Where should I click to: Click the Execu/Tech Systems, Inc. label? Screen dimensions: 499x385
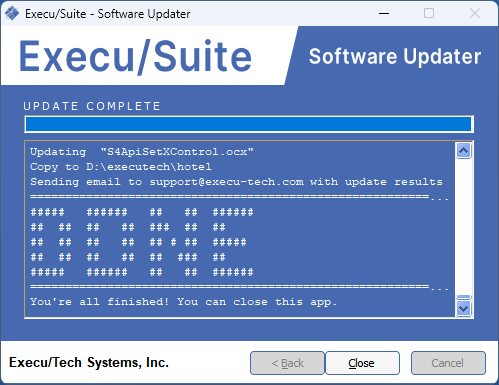[89, 362]
